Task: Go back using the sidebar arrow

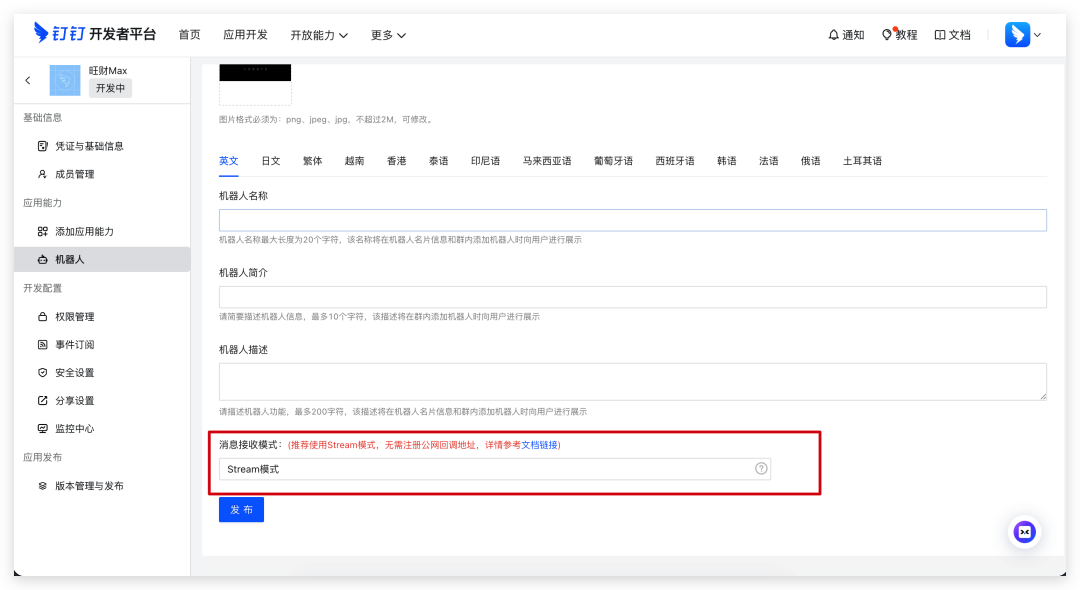Action: (28, 80)
